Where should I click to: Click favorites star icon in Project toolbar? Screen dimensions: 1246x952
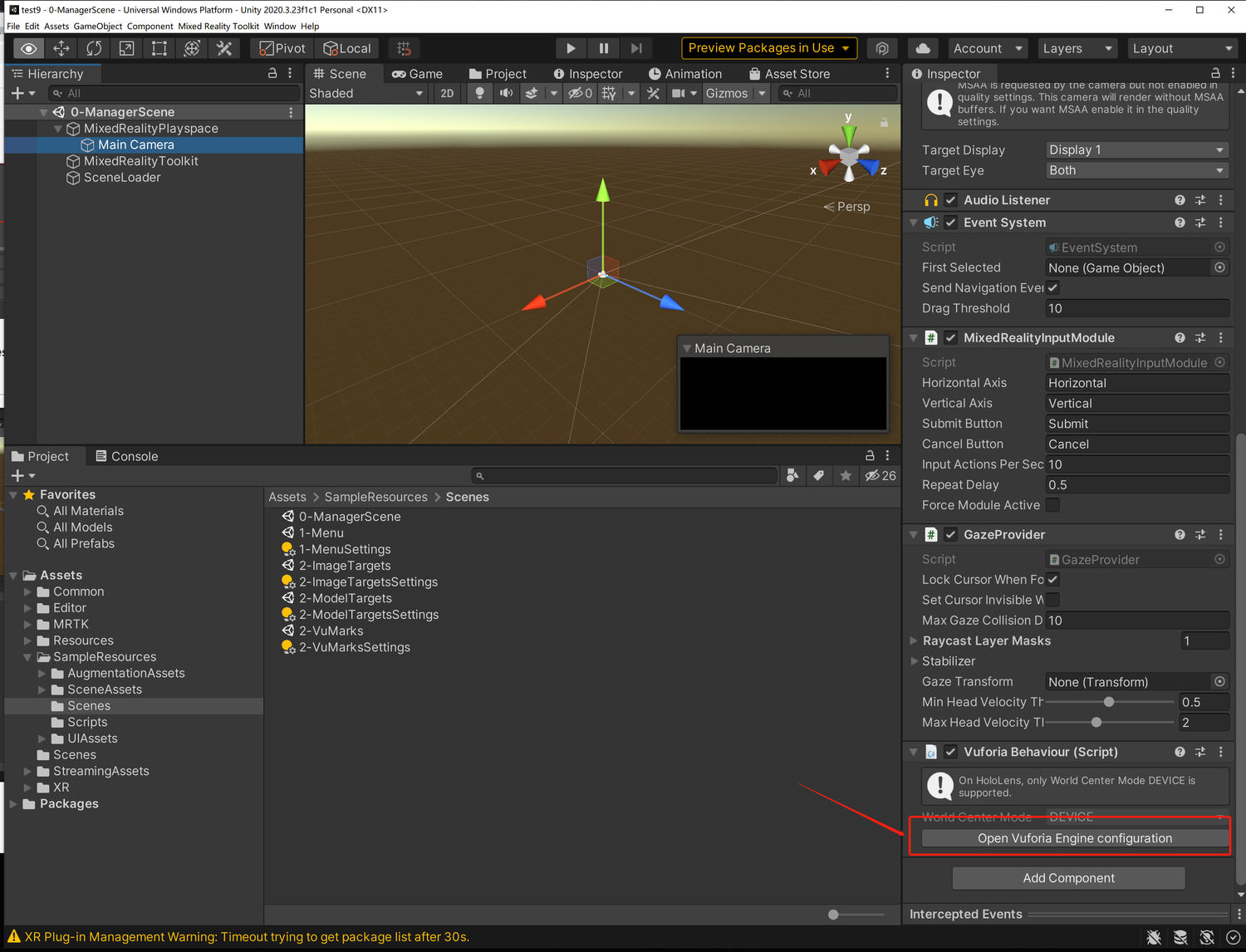coord(846,476)
